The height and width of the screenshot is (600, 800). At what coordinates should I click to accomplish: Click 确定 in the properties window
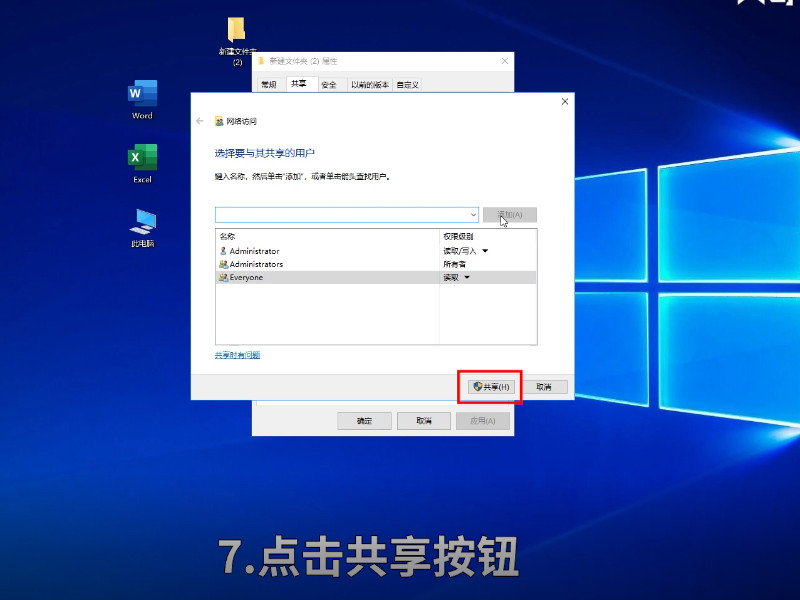click(364, 421)
